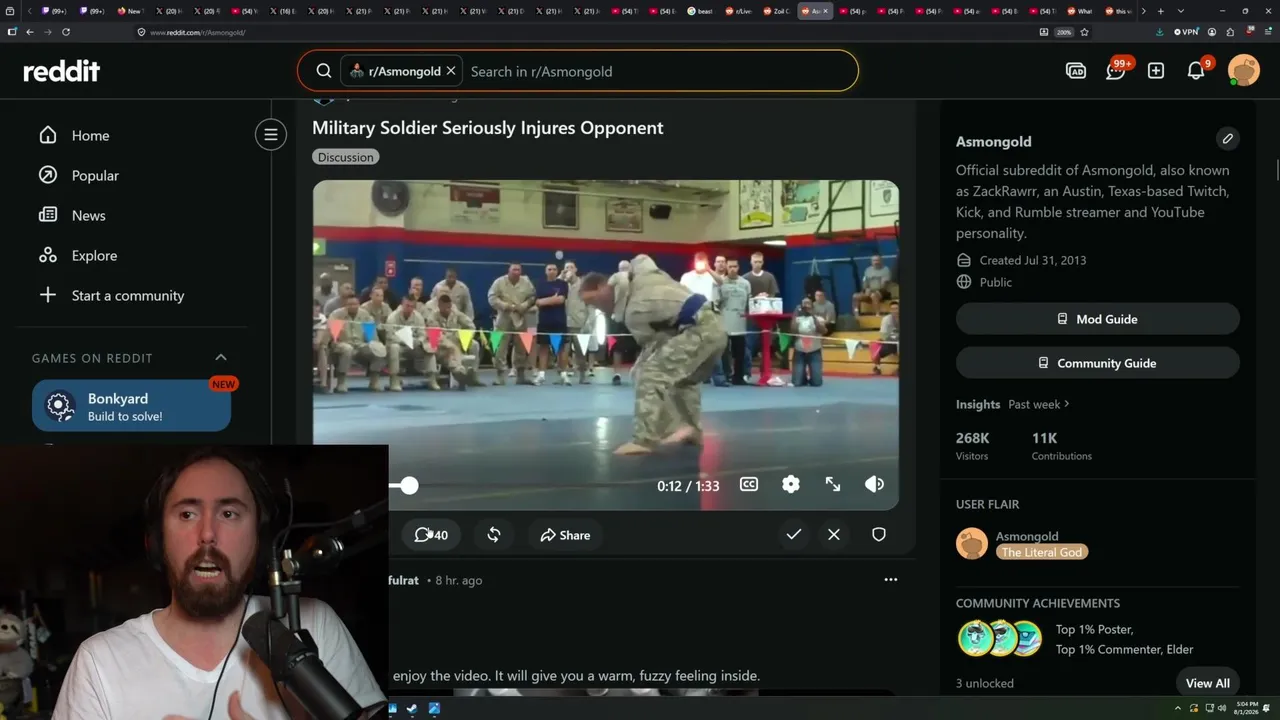Click Start a community
The image size is (1280, 720).
[x=128, y=296]
